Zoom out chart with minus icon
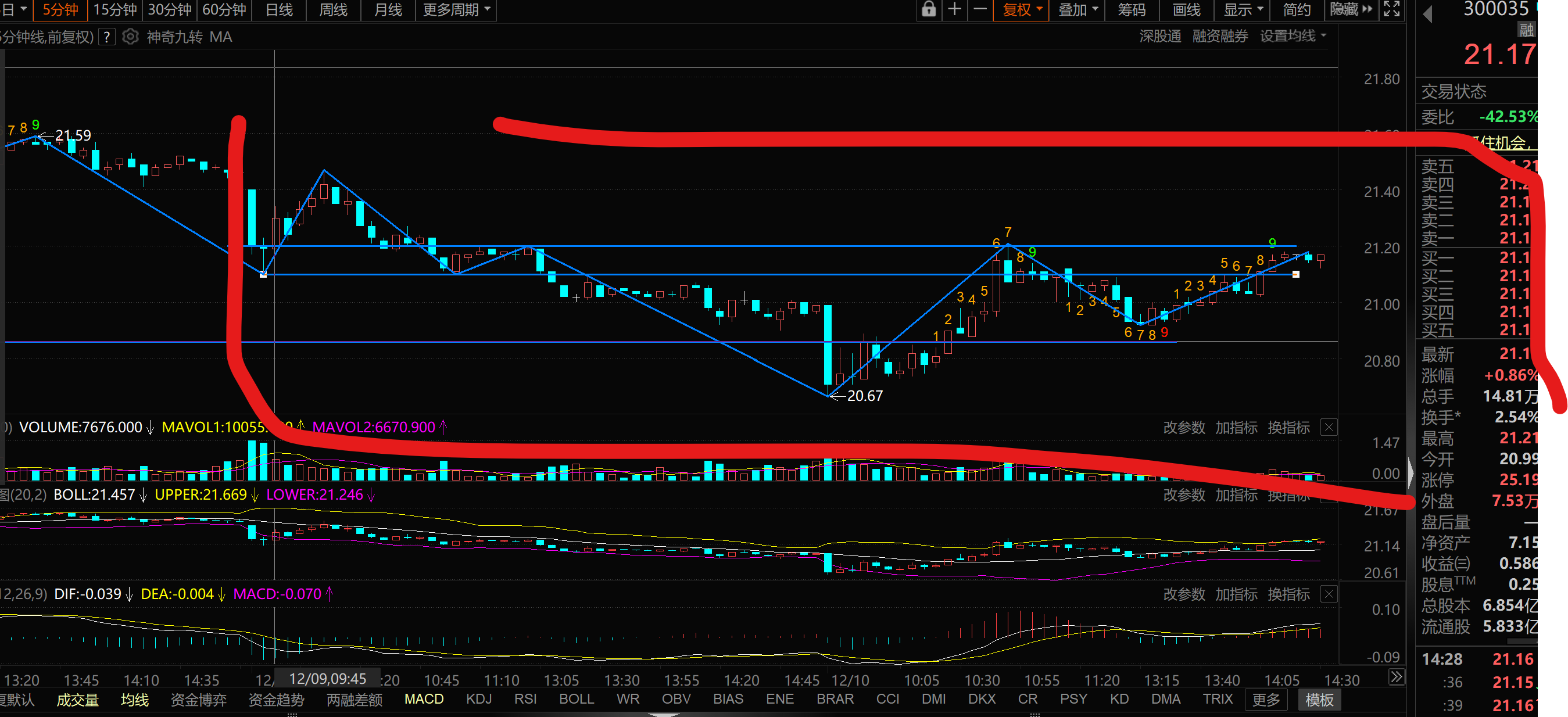 pyautogui.click(x=980, y=9)
